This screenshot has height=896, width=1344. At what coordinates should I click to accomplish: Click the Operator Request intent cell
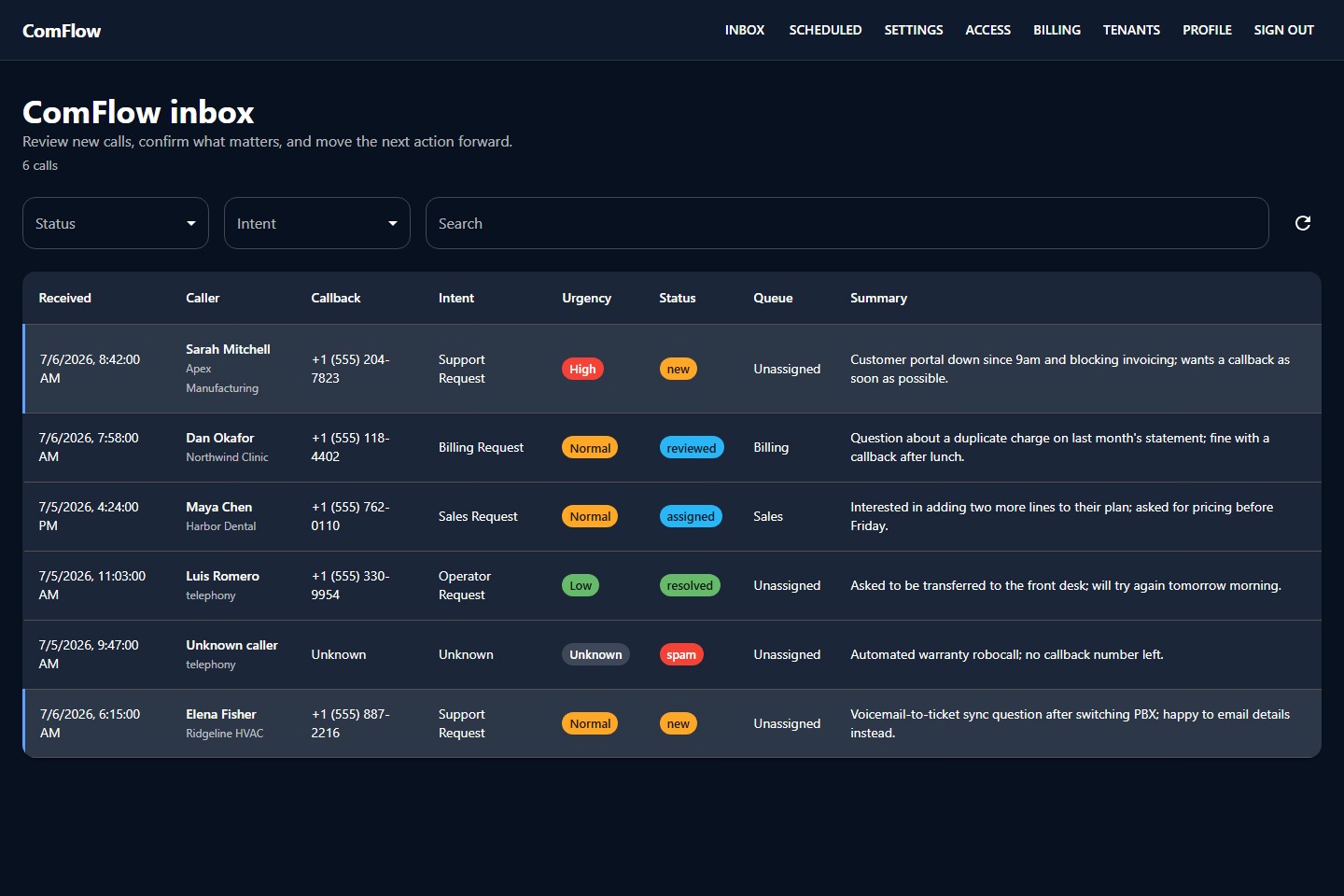coord(465,585)
